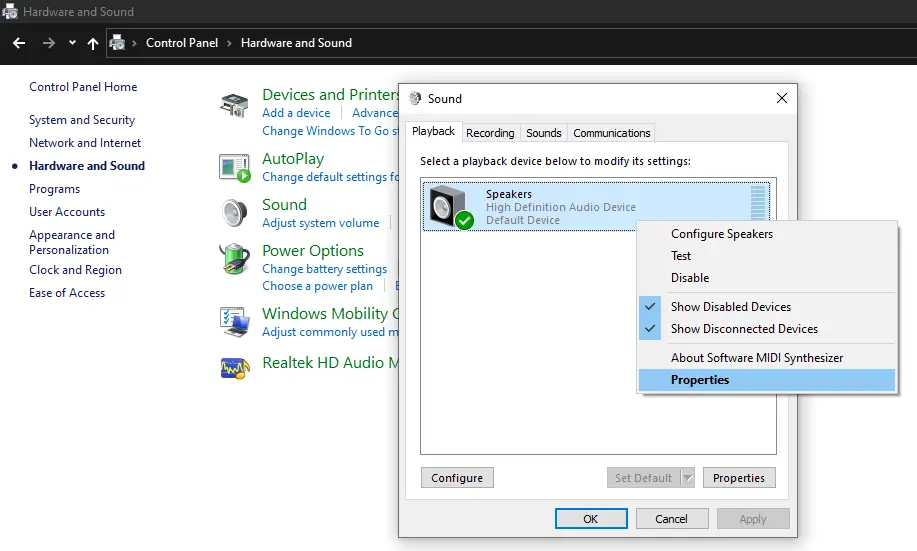The image size is (917, 551).
Task: Switch to the Communications tab
Action: pyautogui.click(x=611, y=133)
